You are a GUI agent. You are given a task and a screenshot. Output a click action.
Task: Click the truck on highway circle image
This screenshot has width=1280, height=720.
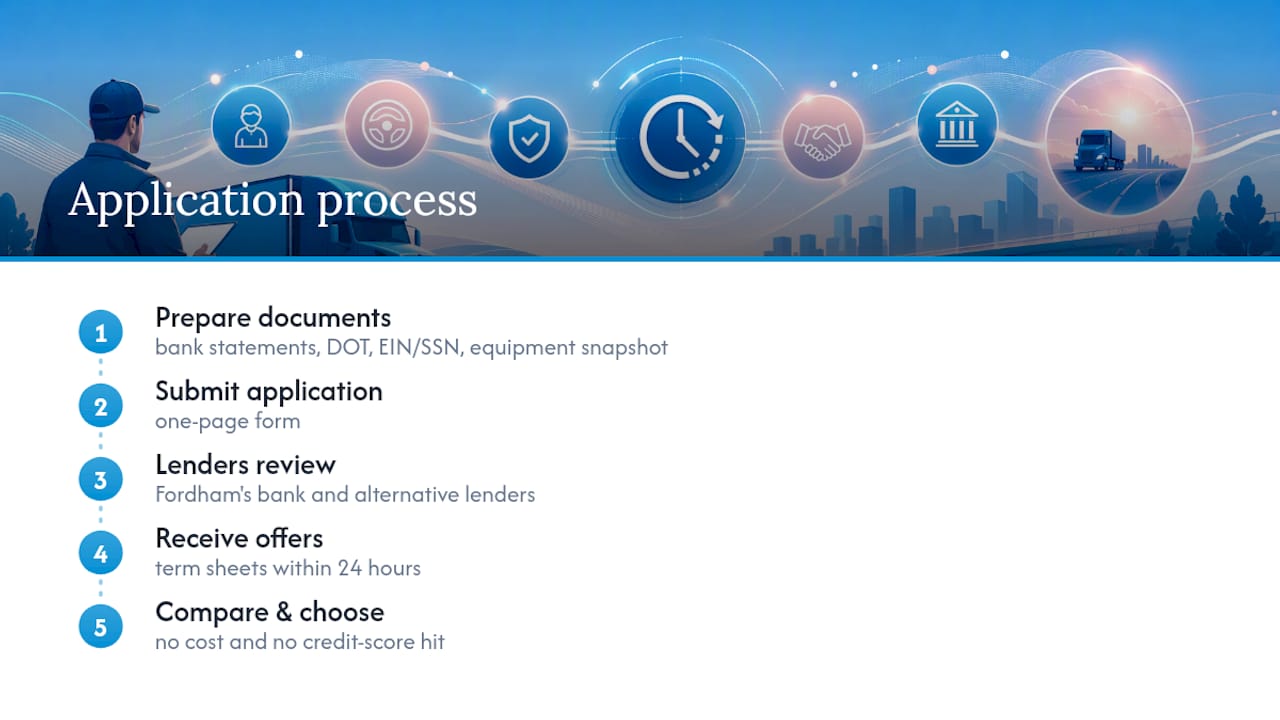1119,142
